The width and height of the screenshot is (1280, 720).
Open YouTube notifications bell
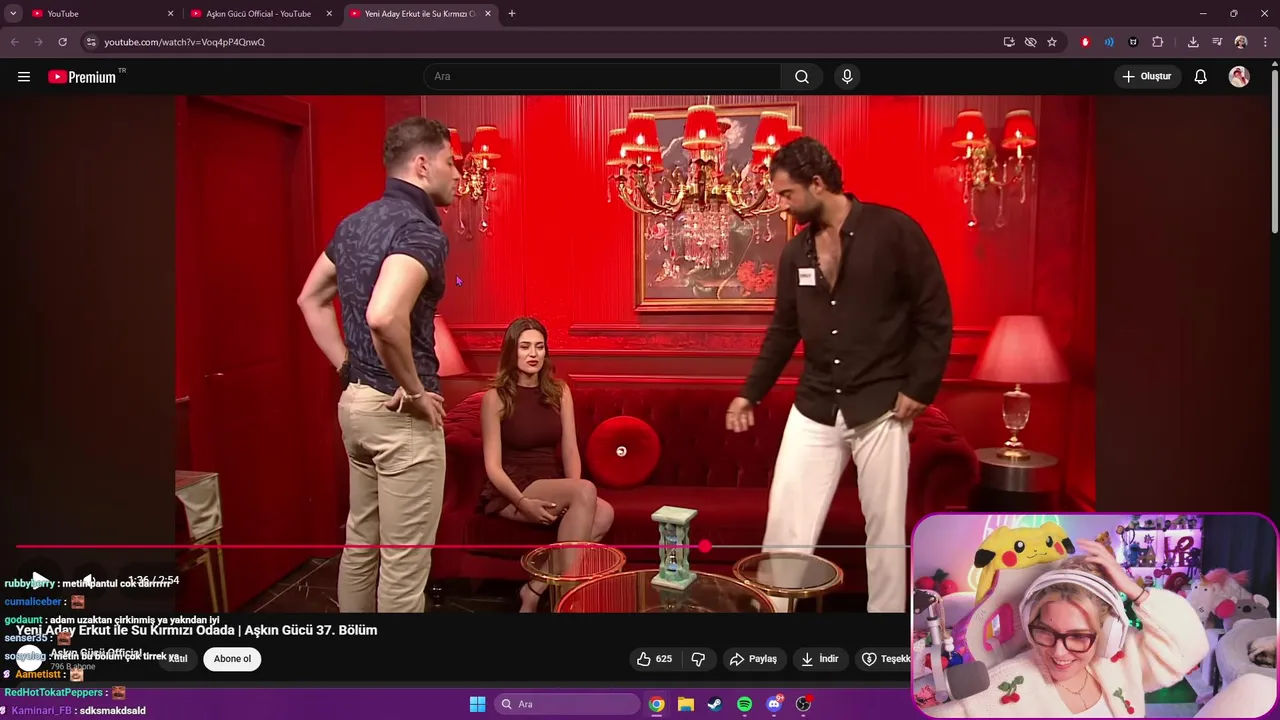(x=1201, y=77)
